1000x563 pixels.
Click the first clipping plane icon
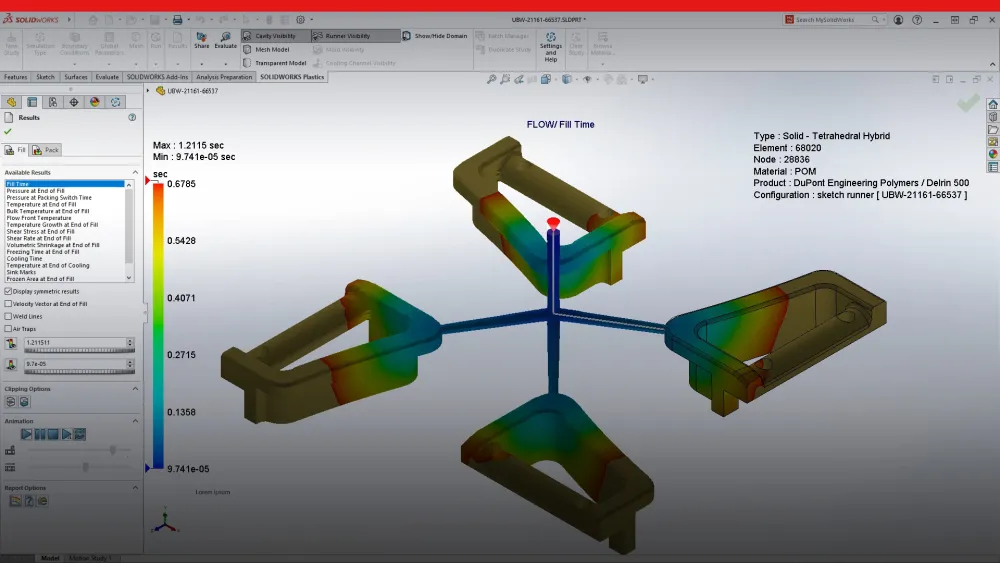11,402
